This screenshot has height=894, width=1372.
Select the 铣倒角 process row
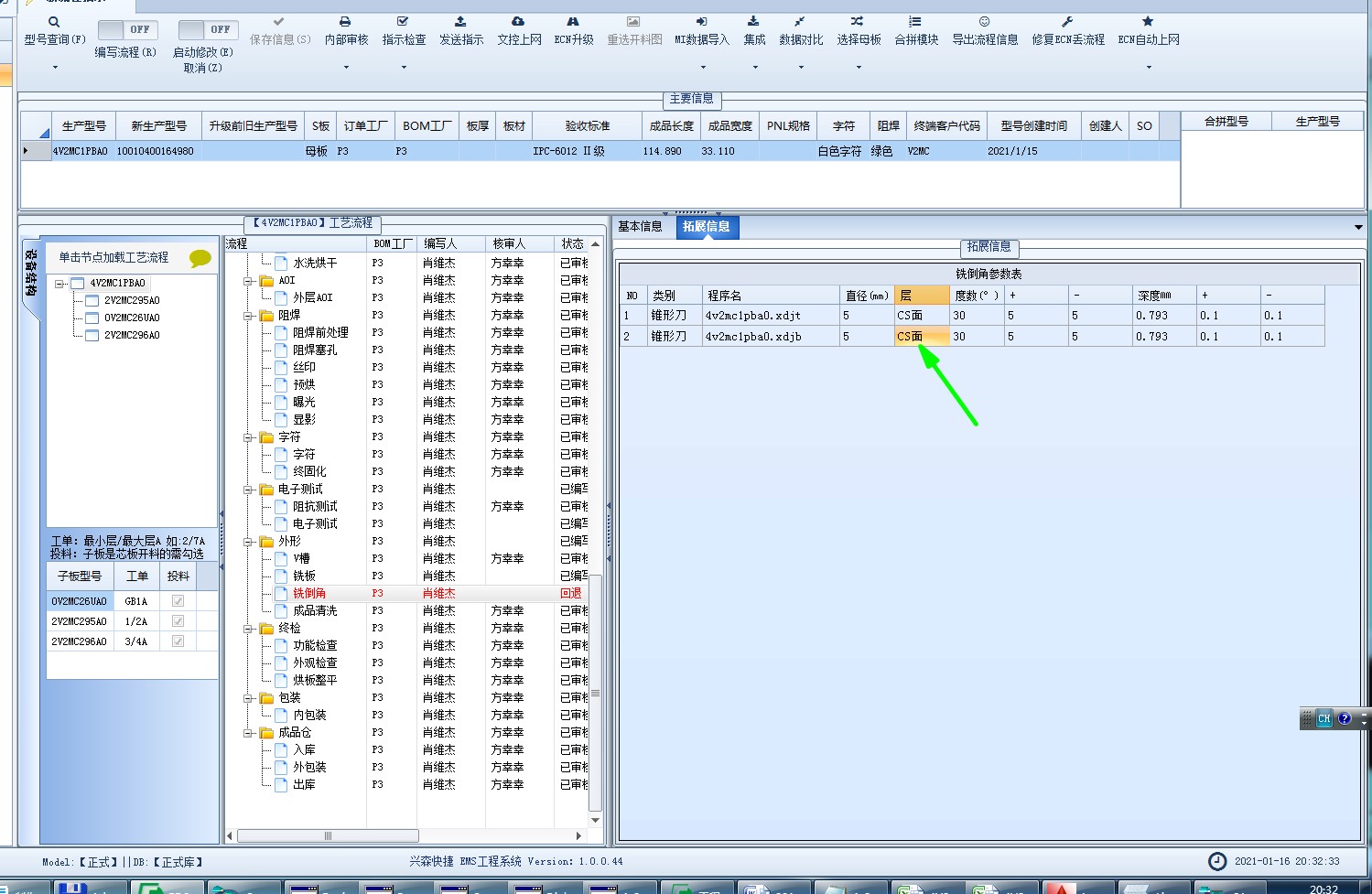(x=407, y=593)
